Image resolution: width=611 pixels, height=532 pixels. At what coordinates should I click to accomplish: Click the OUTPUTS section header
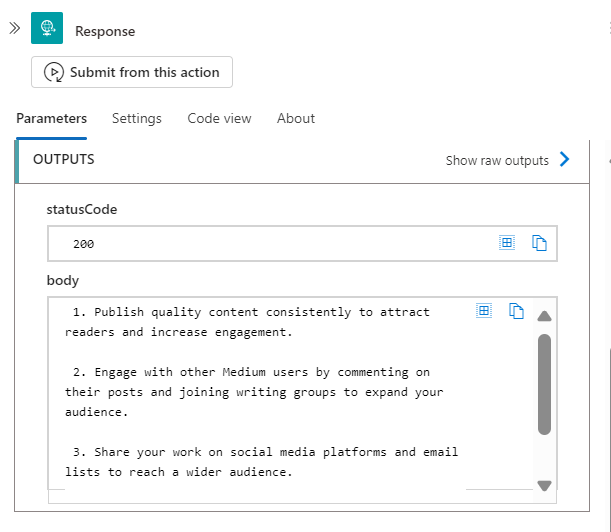tap(302, 160)
